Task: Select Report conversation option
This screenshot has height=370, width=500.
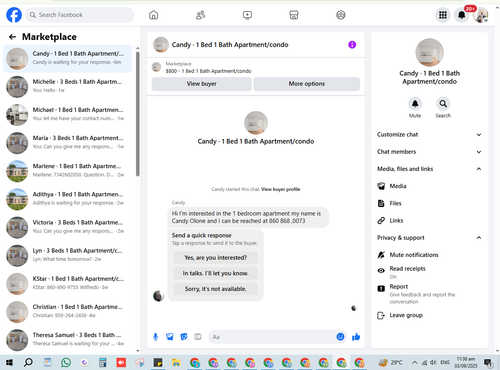Action: 429,294
